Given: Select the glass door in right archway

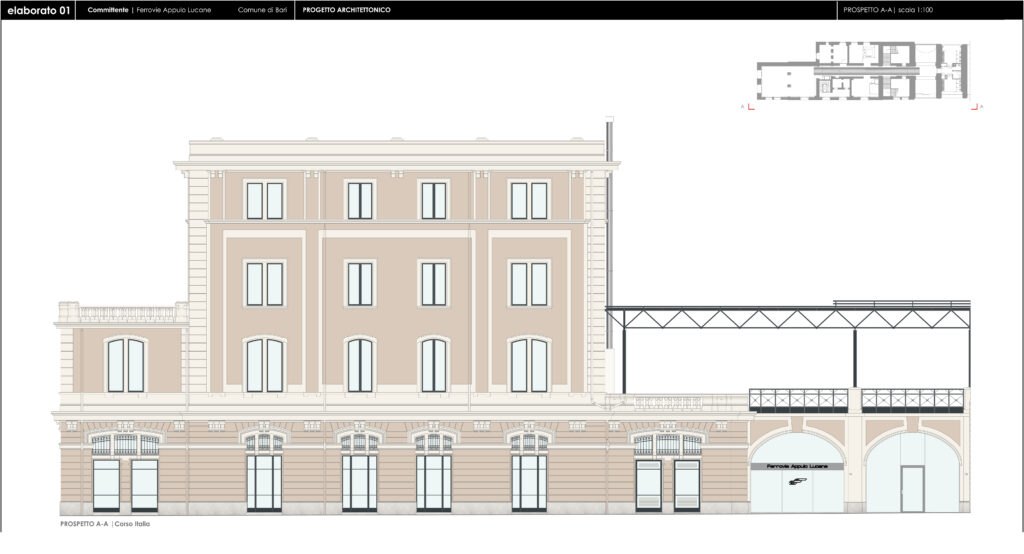Looking at the screenshot, I should pos(911,488).
